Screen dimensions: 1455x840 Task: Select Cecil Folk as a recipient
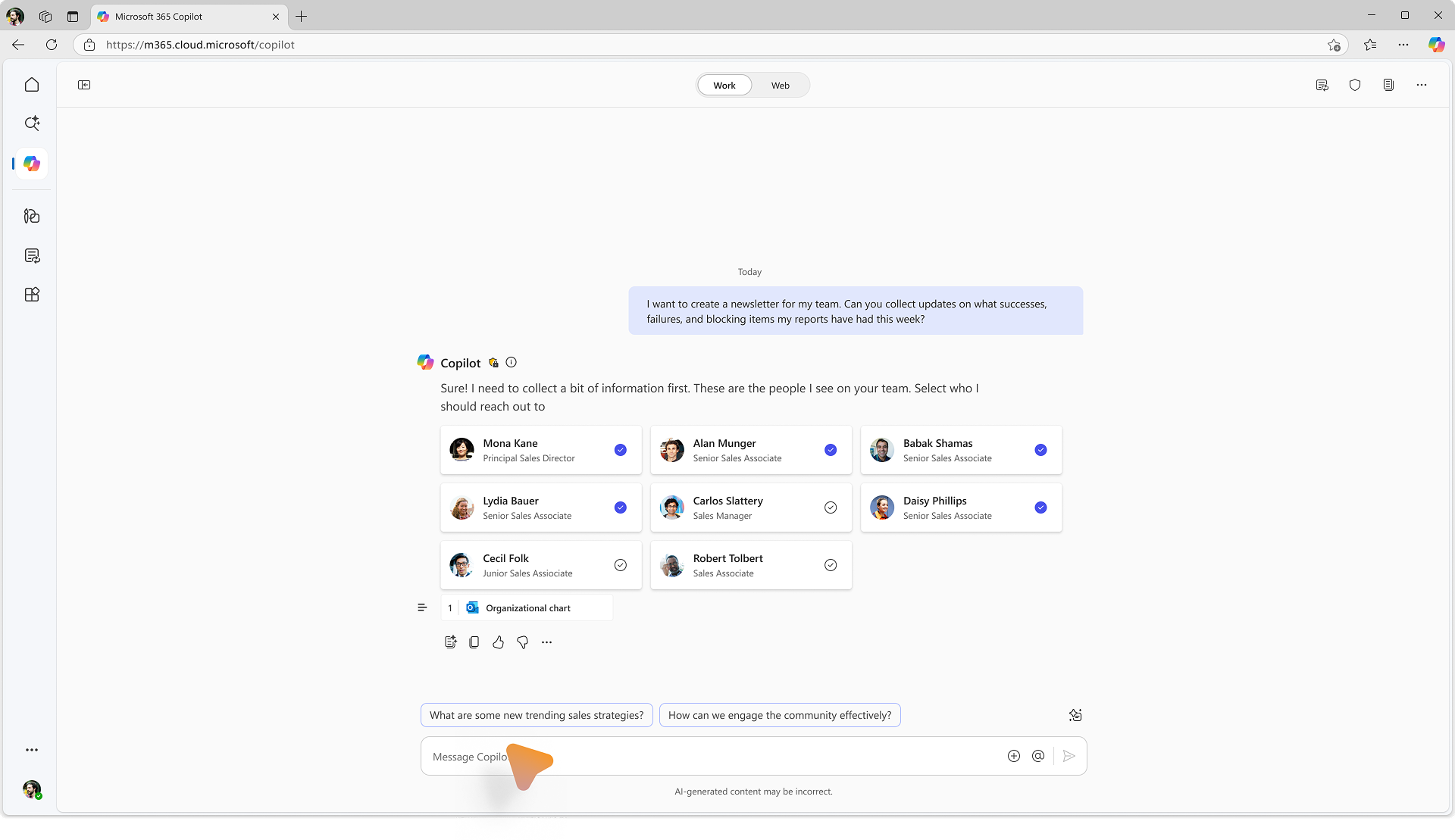620,565
